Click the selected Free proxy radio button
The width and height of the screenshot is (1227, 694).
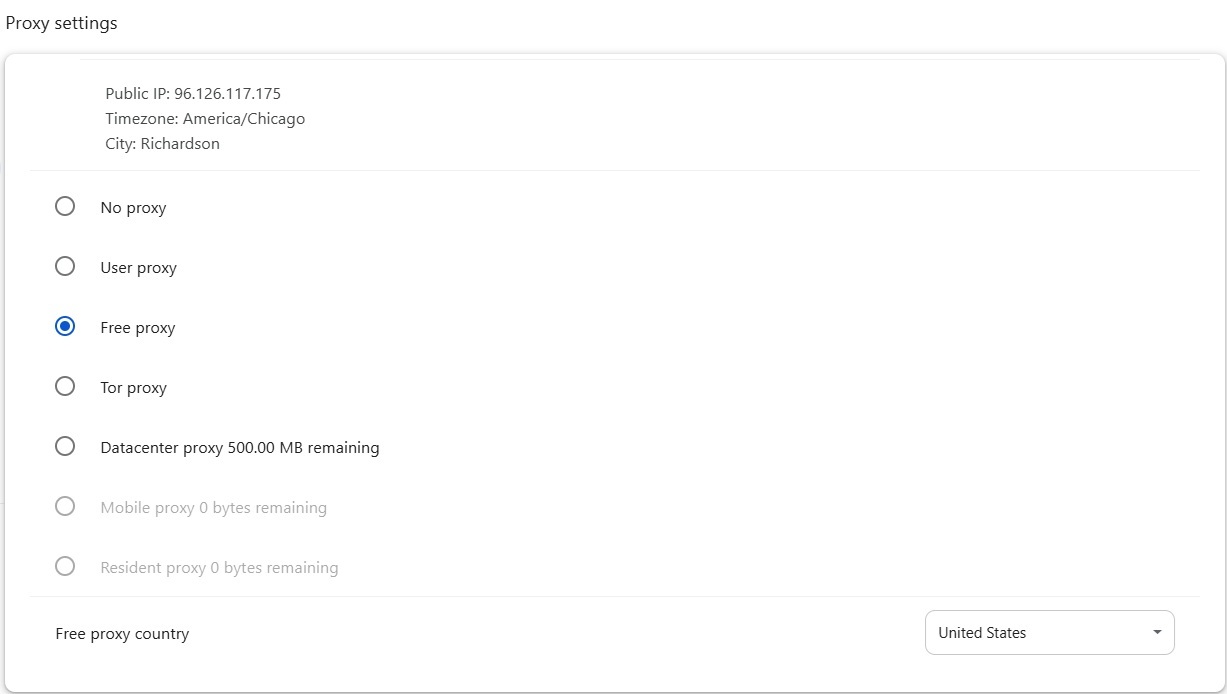tap(65, 327)
